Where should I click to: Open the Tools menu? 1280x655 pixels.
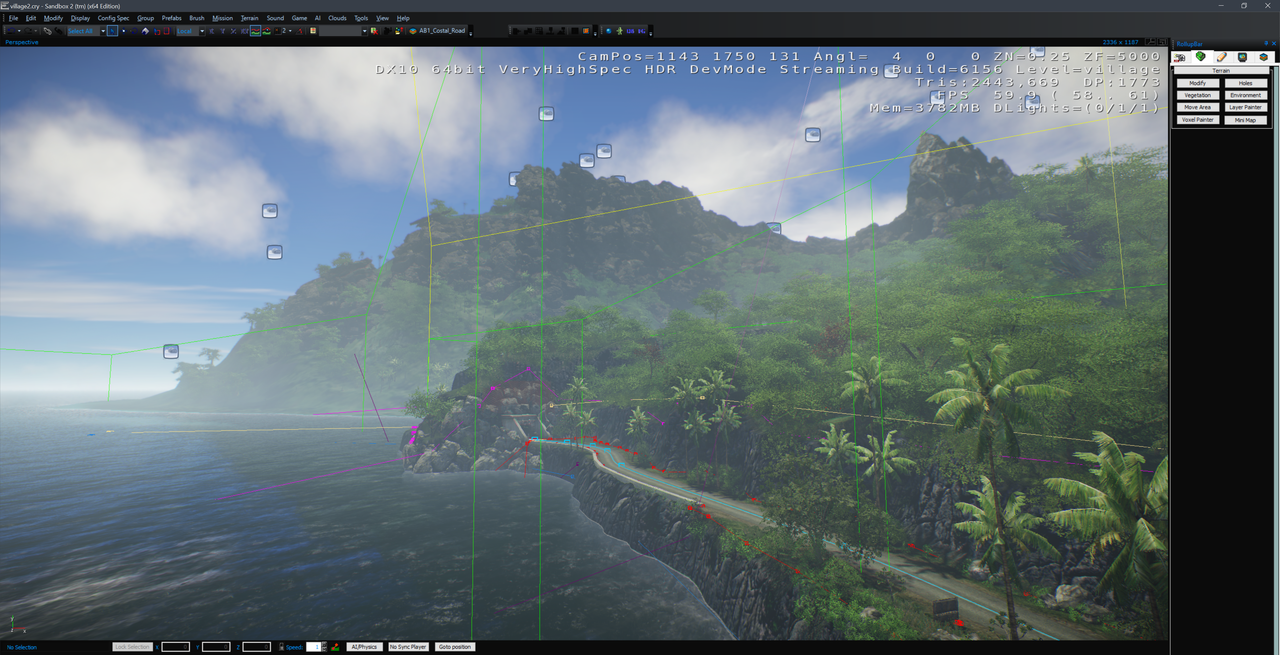click(x=361, y=18)
